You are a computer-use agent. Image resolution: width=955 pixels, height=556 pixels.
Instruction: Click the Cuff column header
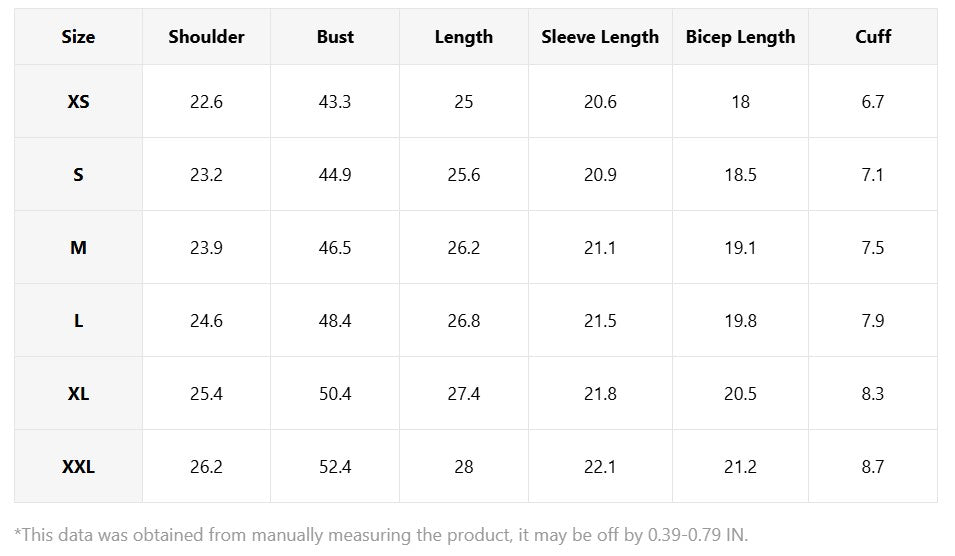tap(873, 37)
